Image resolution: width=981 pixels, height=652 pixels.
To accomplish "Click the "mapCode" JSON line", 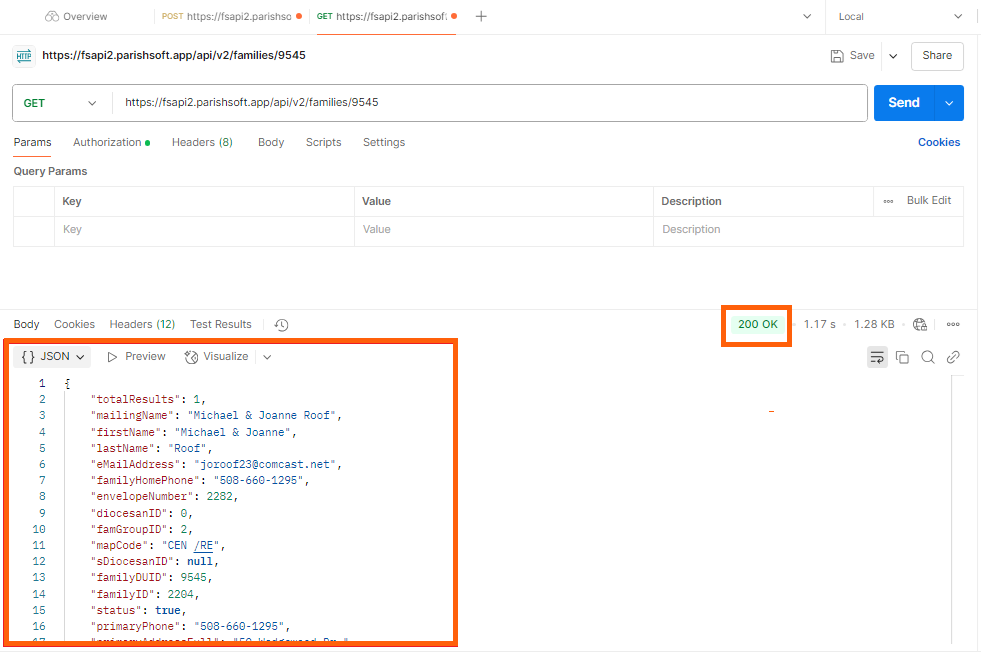I will tap(158, 546).
